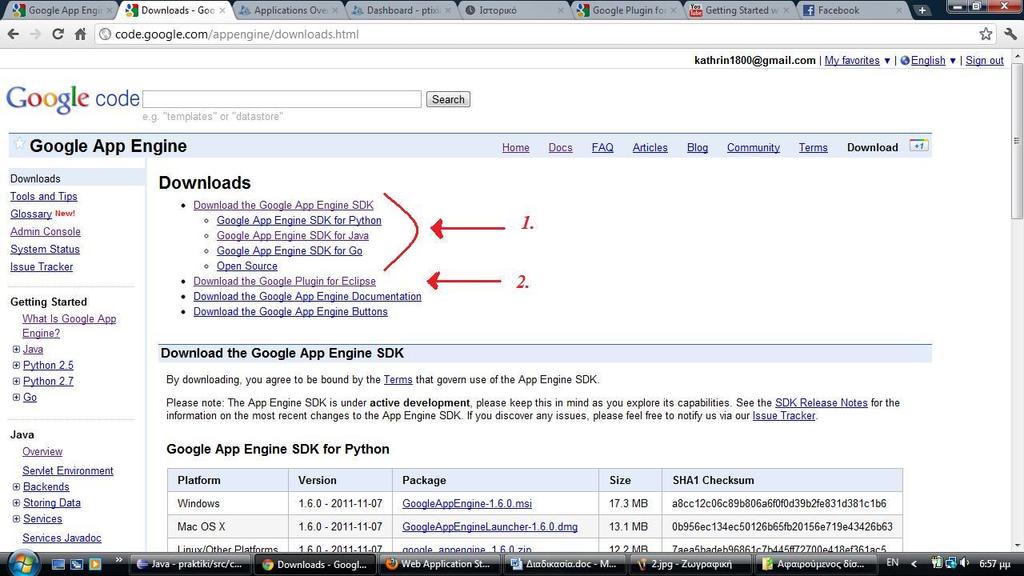
Task: Open the Issue Tracker sidebar link
Action: [41, 267]
